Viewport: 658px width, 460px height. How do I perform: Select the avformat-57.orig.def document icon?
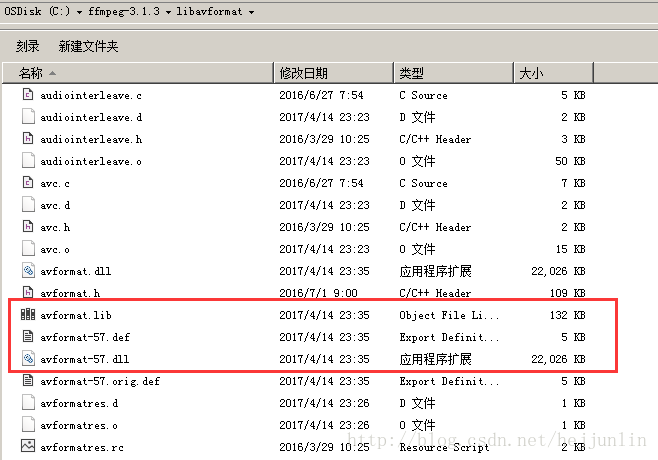pos(28,381)
